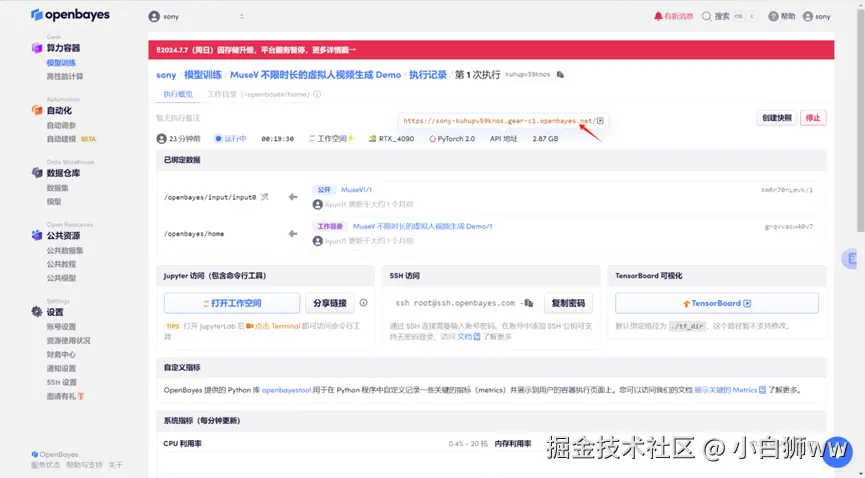Open 邀请有礼 in the sidebar
This screenshot has width=865, height=478.
tap(65, 396)
